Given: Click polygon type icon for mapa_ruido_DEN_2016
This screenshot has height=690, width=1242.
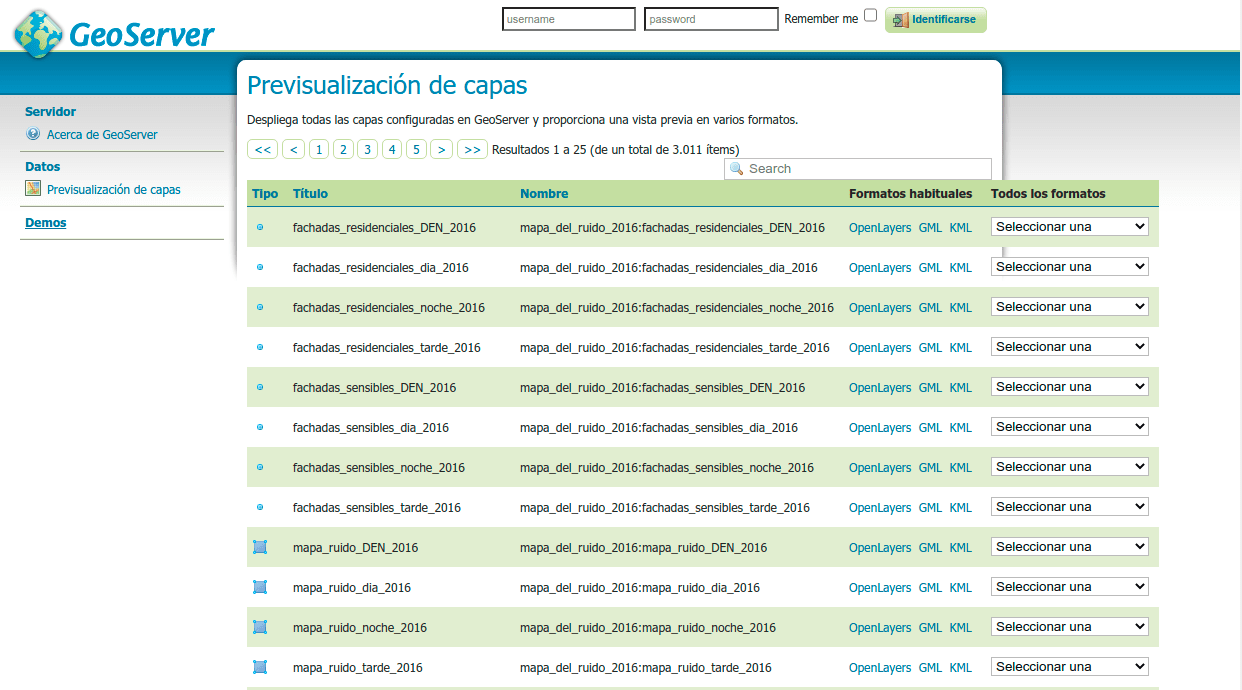Looking at the screenshot, I should pyautogui.click(x=260, y=547).
